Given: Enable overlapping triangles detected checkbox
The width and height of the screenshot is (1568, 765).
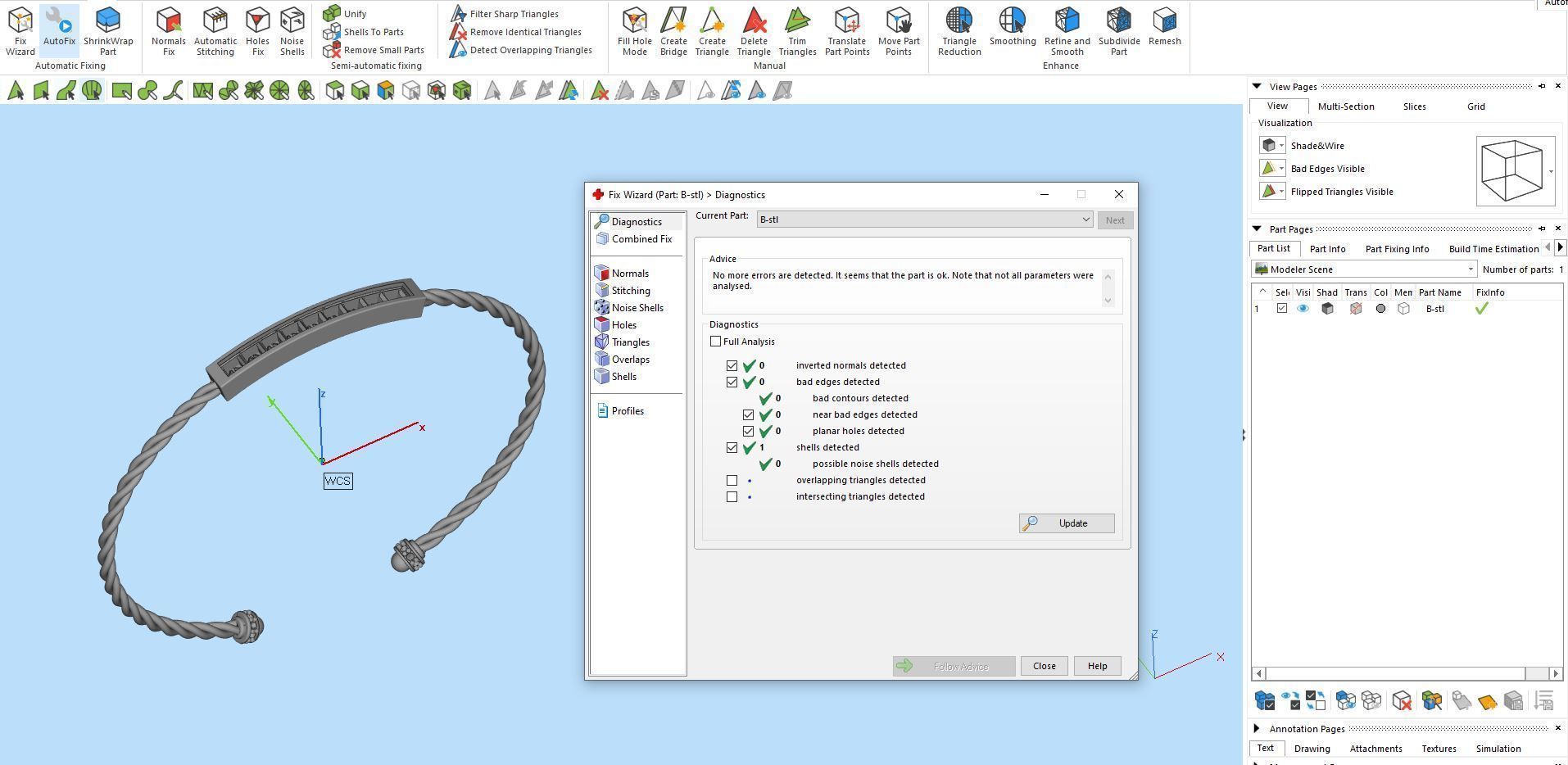Looking at the screenshot, I should click(x=732, y=481).
